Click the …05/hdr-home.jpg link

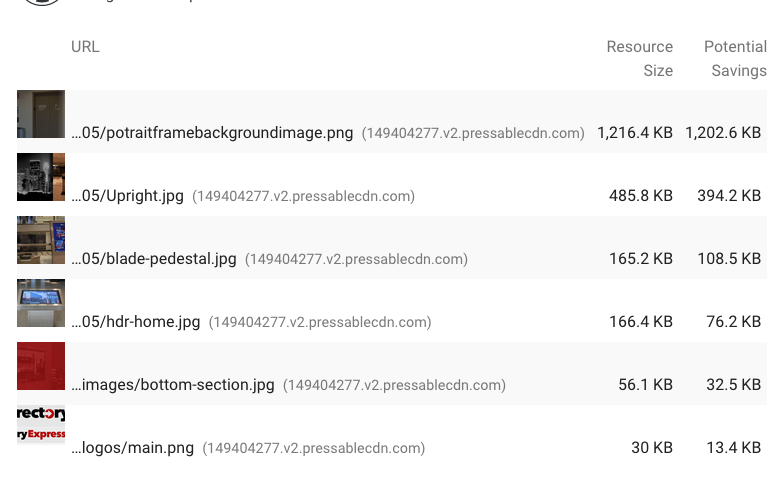click(136, 322)
